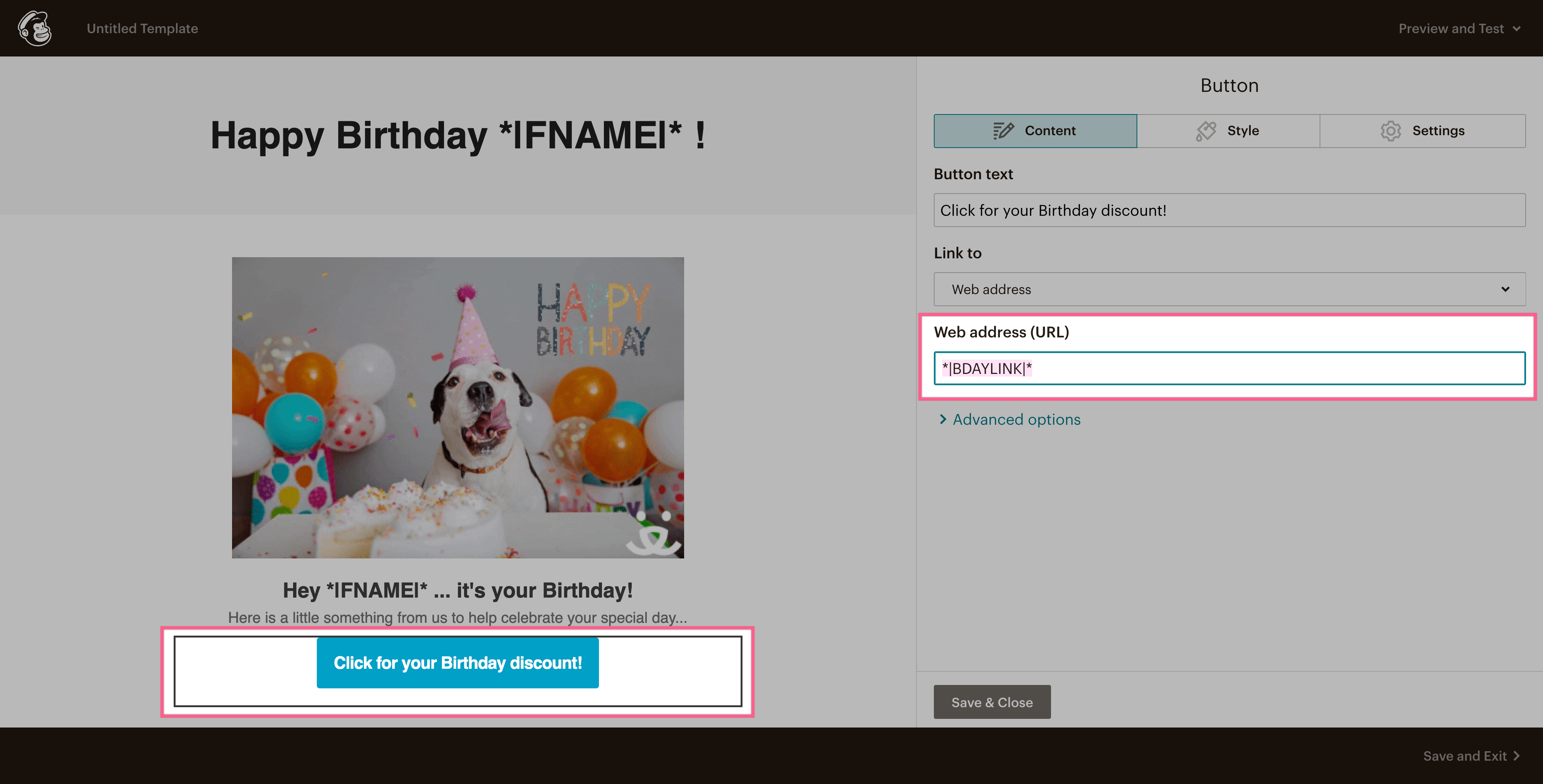Click the "Button text" label
The height and width of the screenshot is (784, 1543).
(973, 174)
